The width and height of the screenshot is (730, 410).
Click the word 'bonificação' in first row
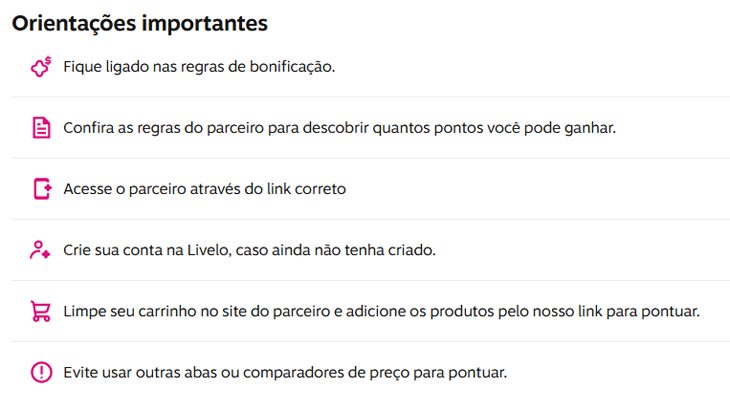(x=292, y=67)
